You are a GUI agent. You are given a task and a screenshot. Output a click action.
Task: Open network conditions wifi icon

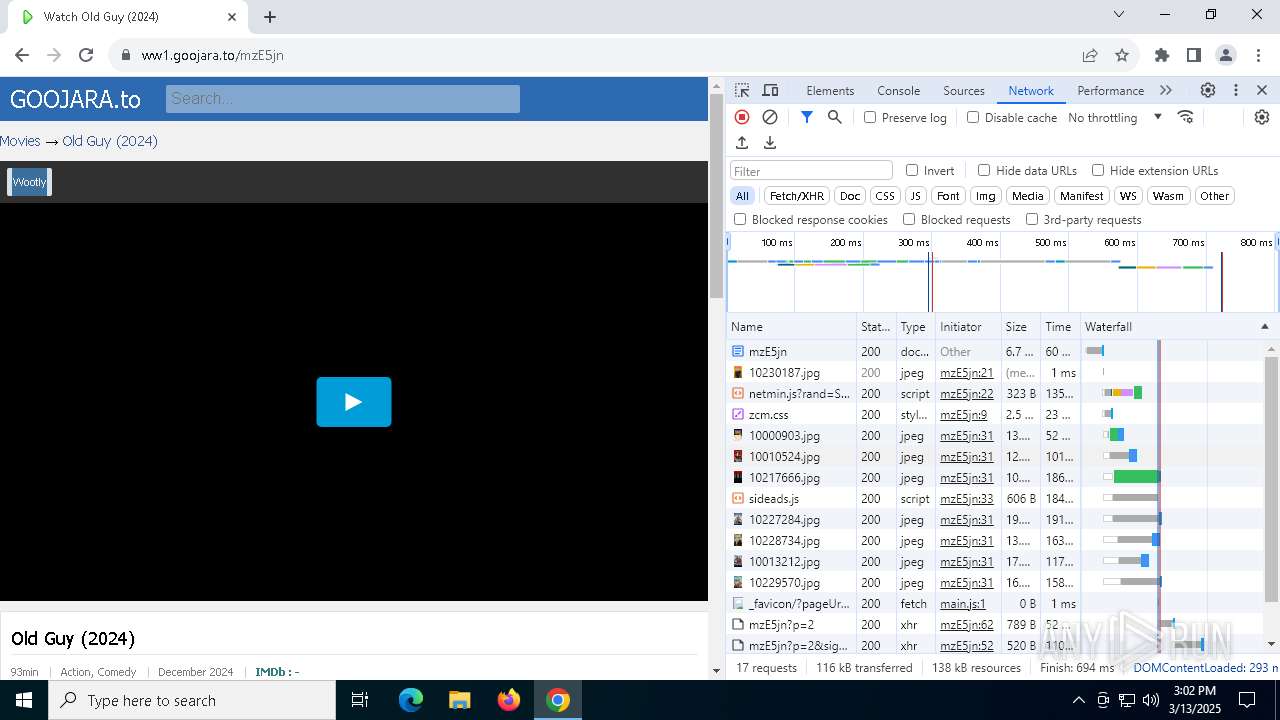[1186, 117]
